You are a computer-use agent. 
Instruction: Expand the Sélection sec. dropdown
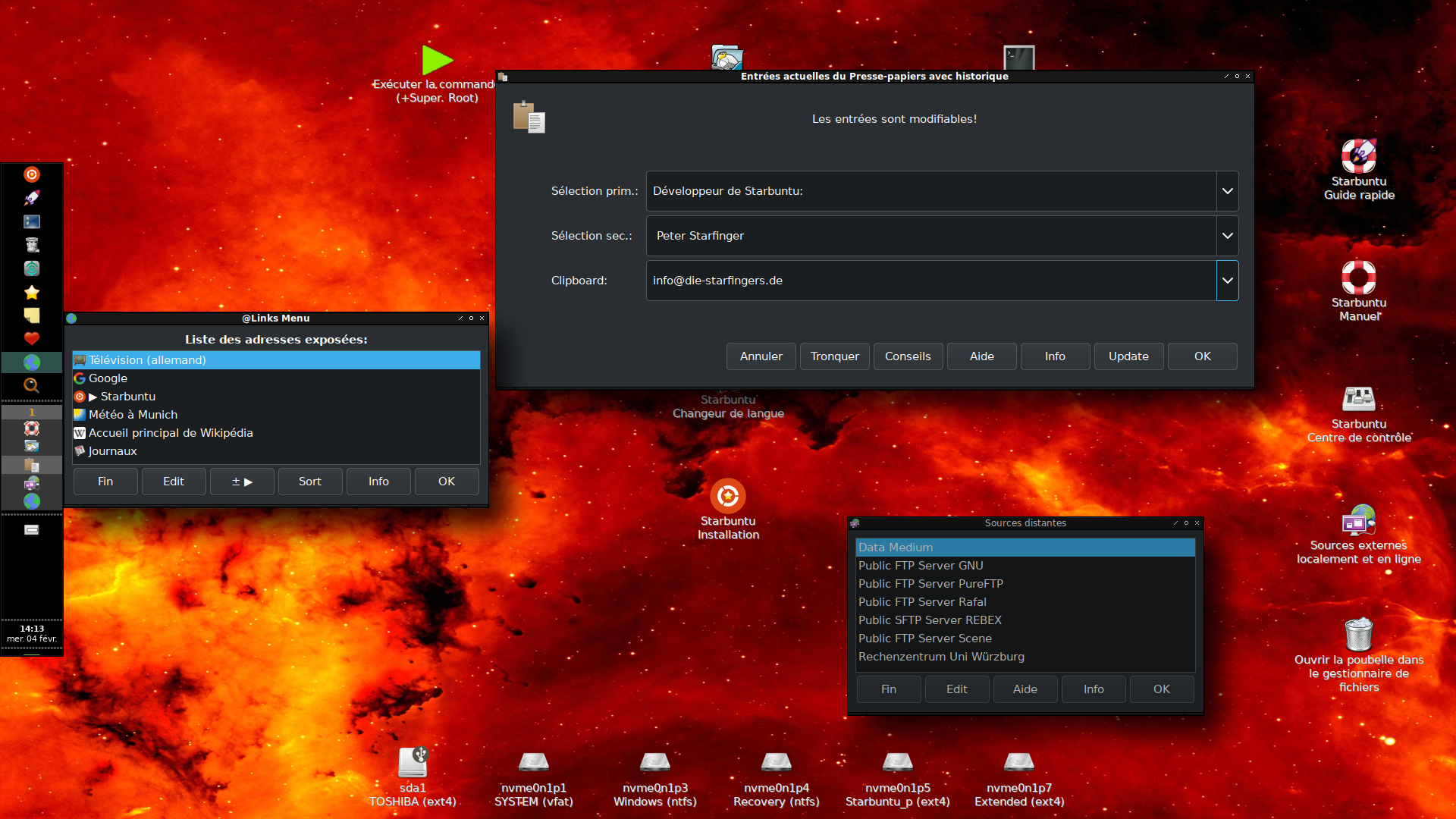click(1227, 236)
